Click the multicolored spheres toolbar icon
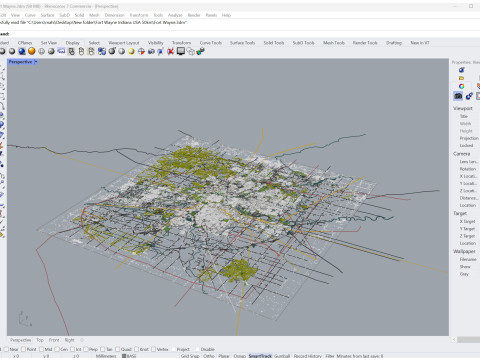The height and width of the screenshot is (360, 480). [200, 51]
